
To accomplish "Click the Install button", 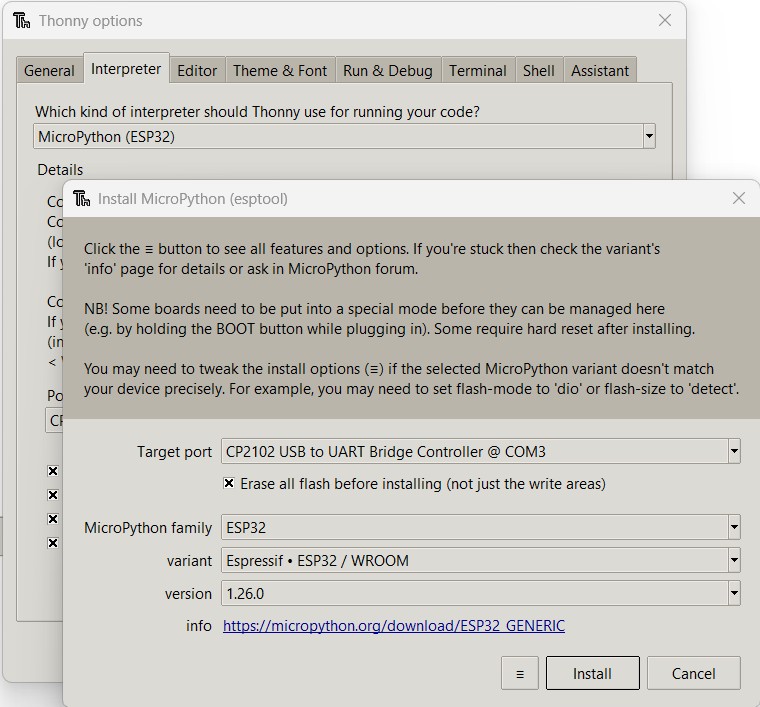I will pyautogui.click(x=592, y=673).
